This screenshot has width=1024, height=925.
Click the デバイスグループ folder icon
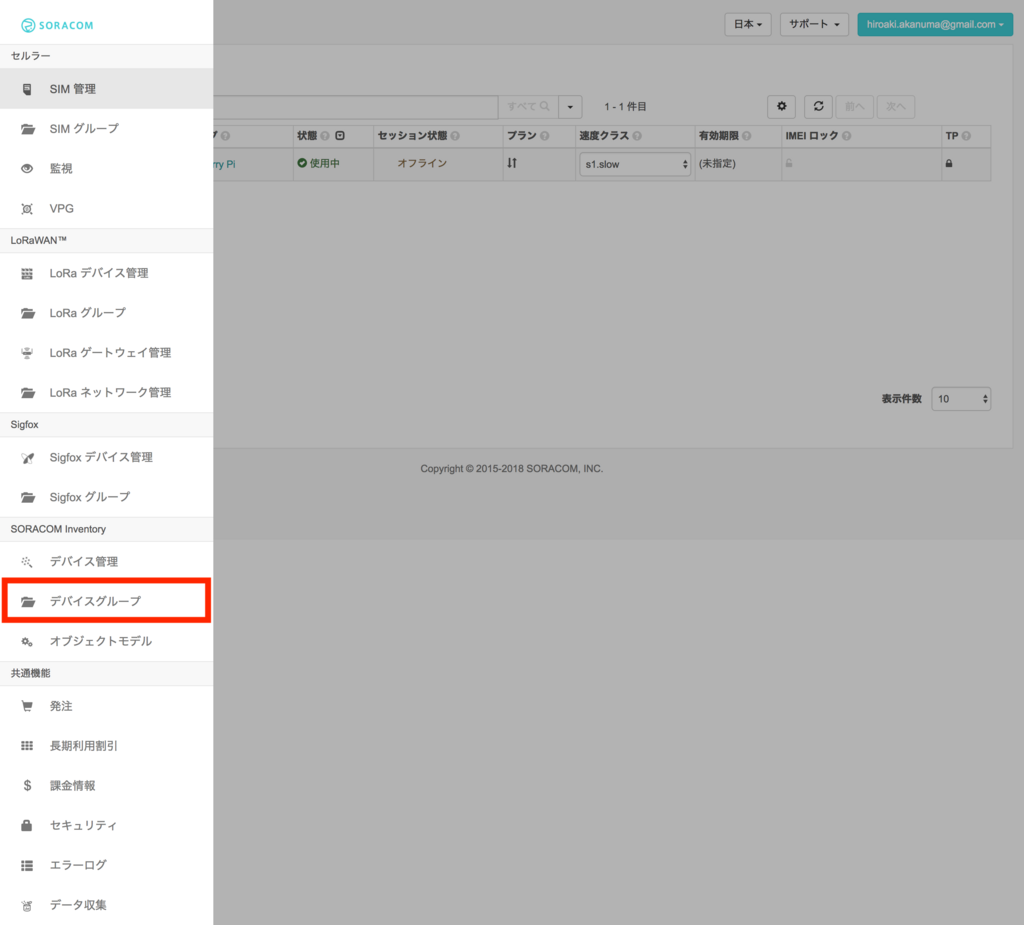[27, 602]
